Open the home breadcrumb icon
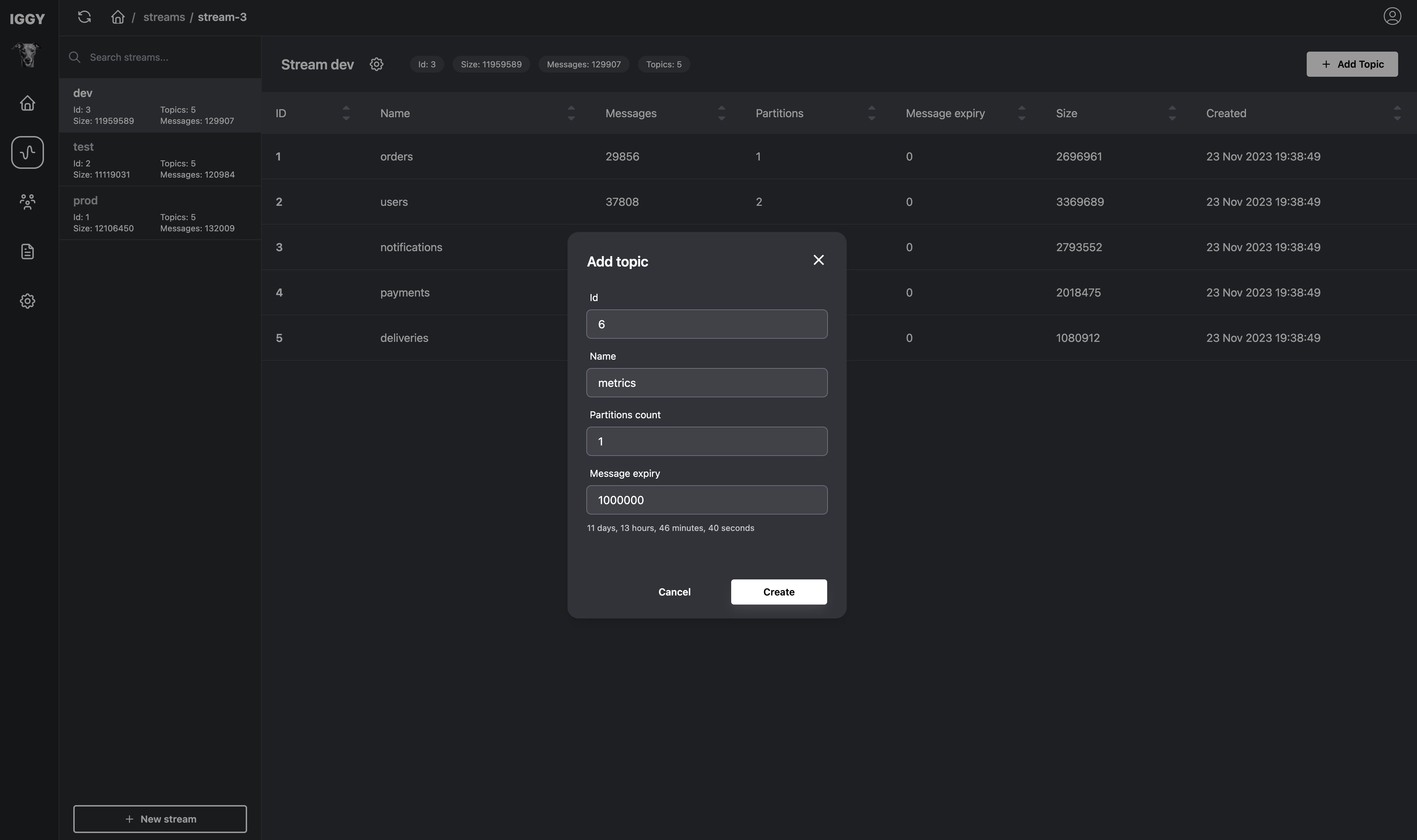Screen dimensions: 1417x840 [117, 16]
